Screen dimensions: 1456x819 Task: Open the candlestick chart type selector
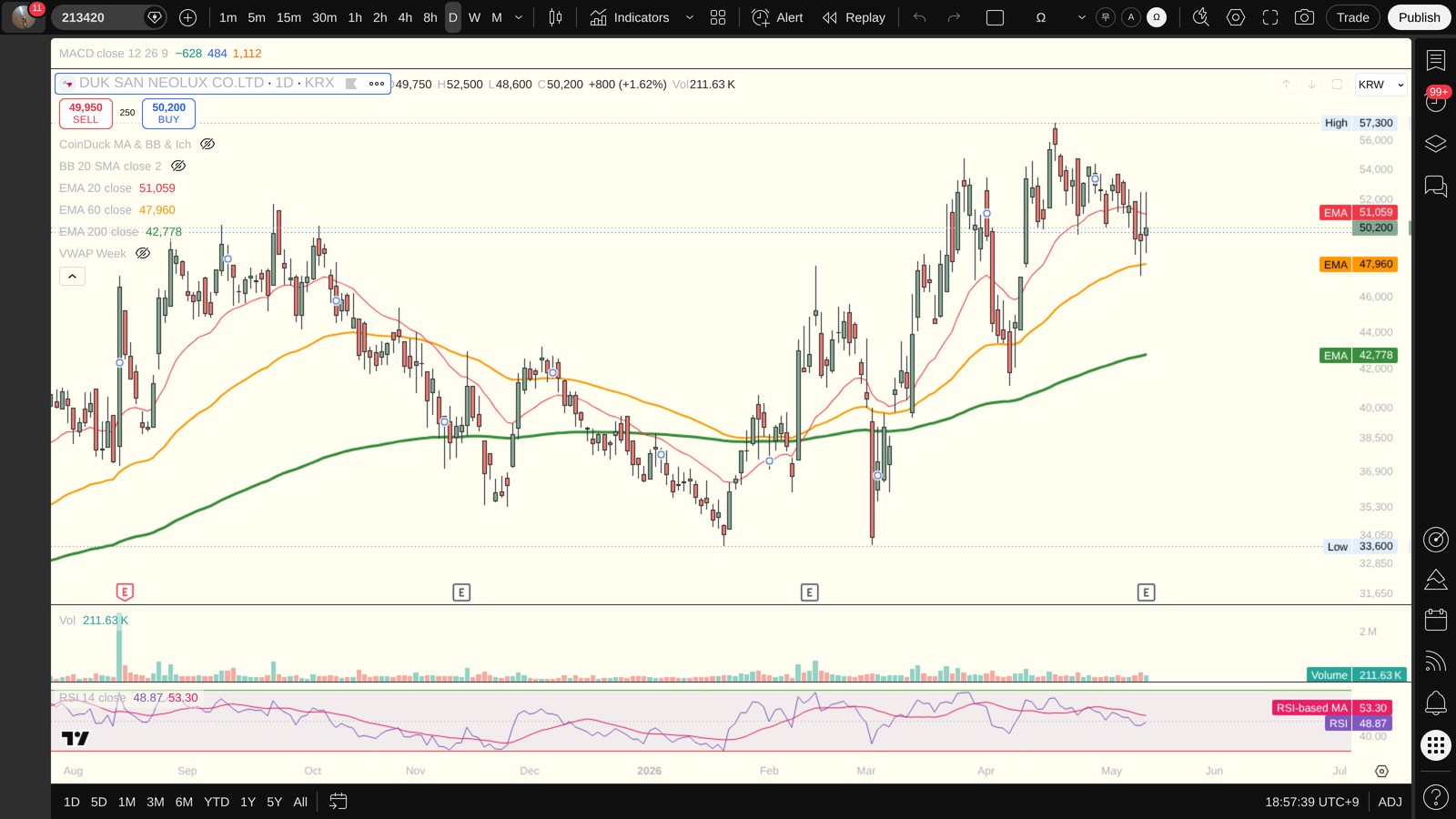pyautogui.click(x=555, y=17)
